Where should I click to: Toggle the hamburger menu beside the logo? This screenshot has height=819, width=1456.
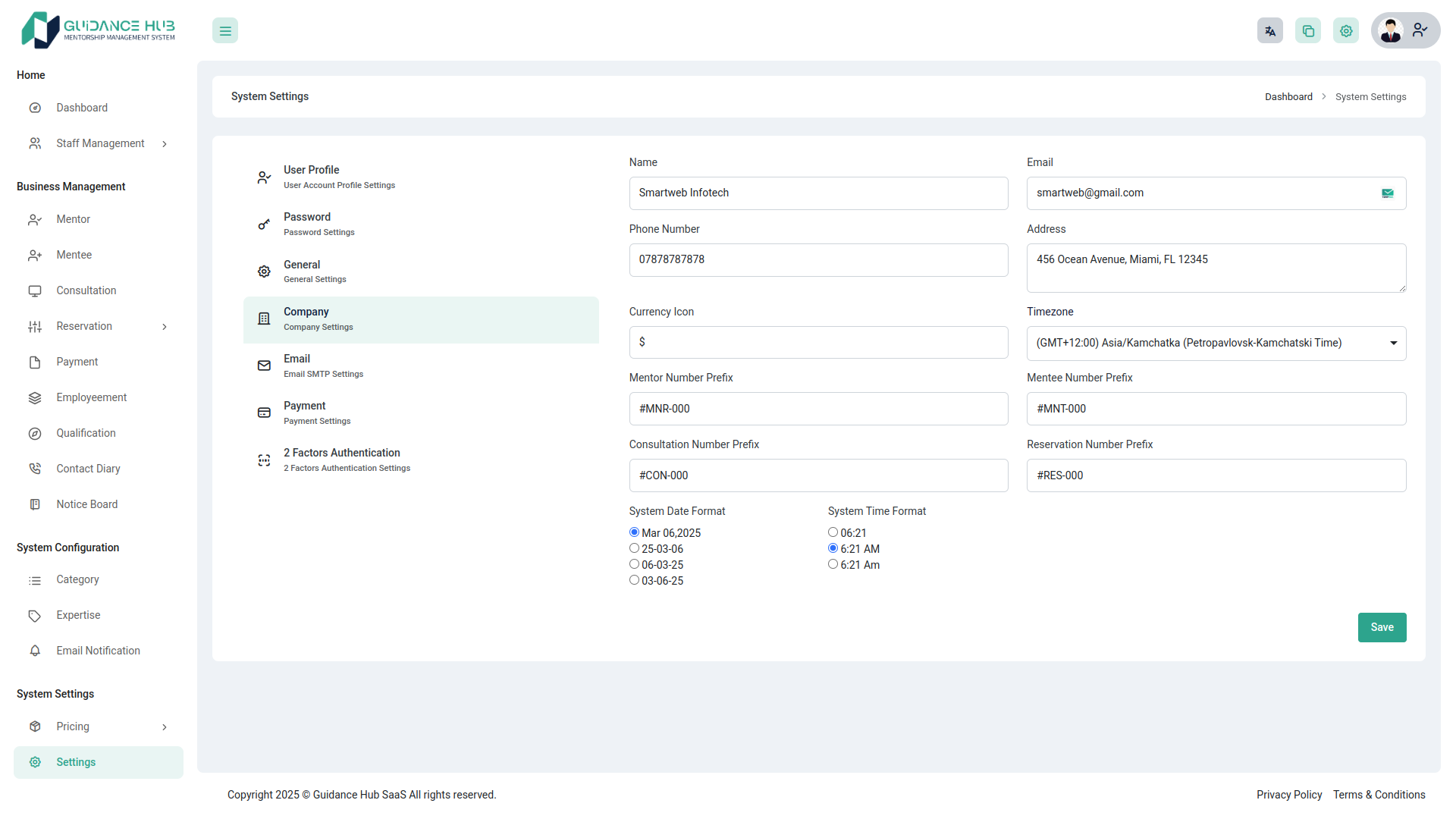224,30
